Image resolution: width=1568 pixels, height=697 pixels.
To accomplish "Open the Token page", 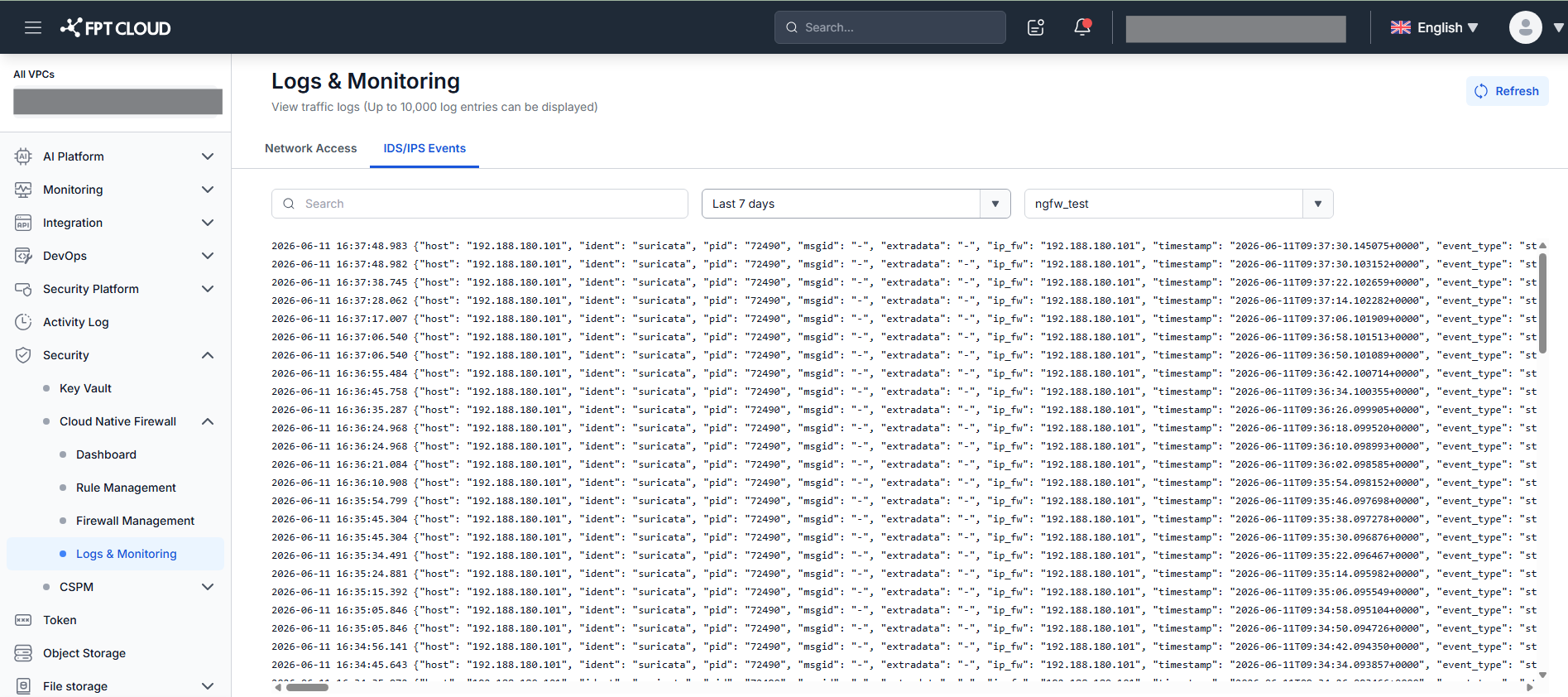I will (60, 620).
